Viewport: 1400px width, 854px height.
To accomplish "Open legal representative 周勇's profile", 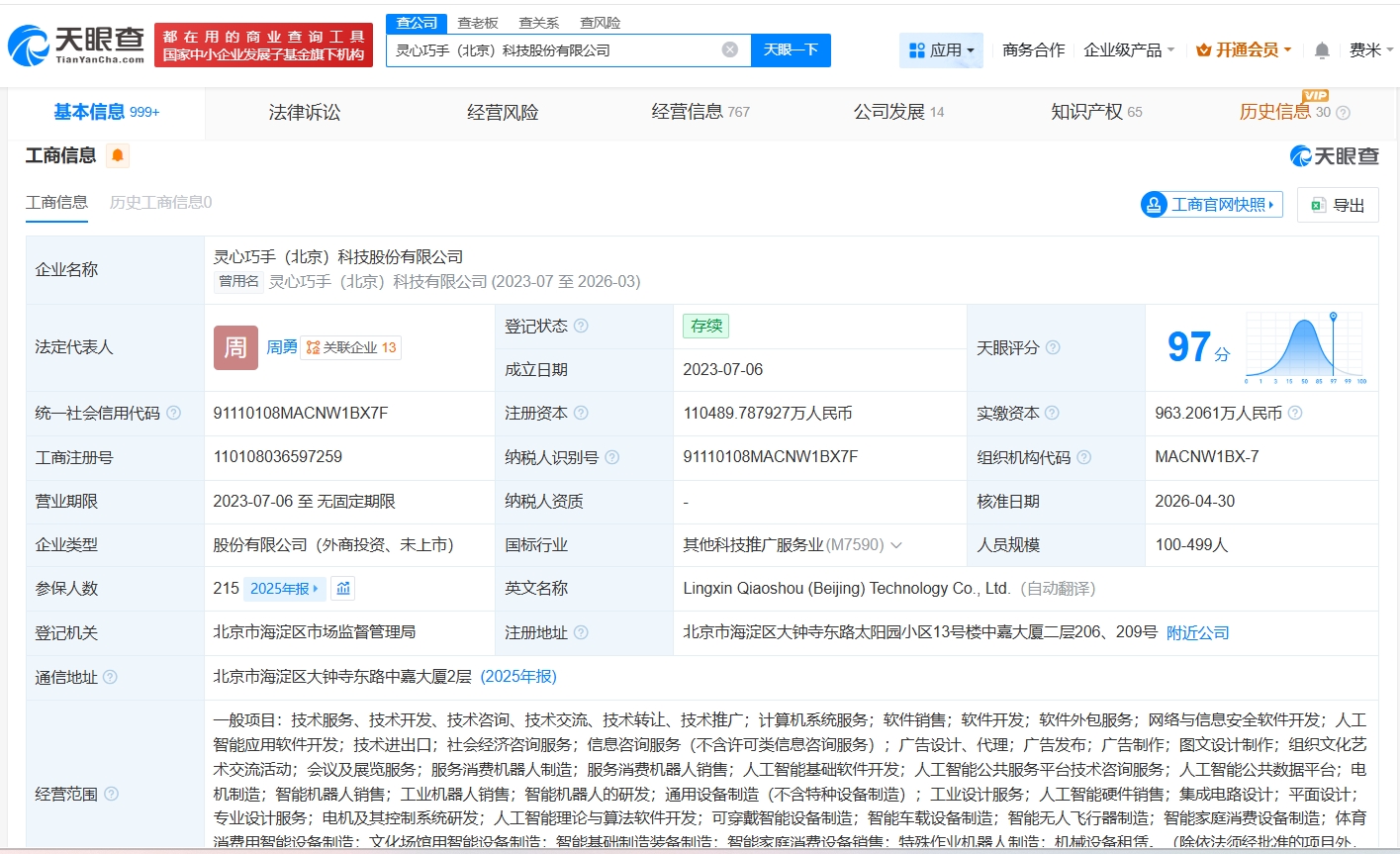I will 282,347.
